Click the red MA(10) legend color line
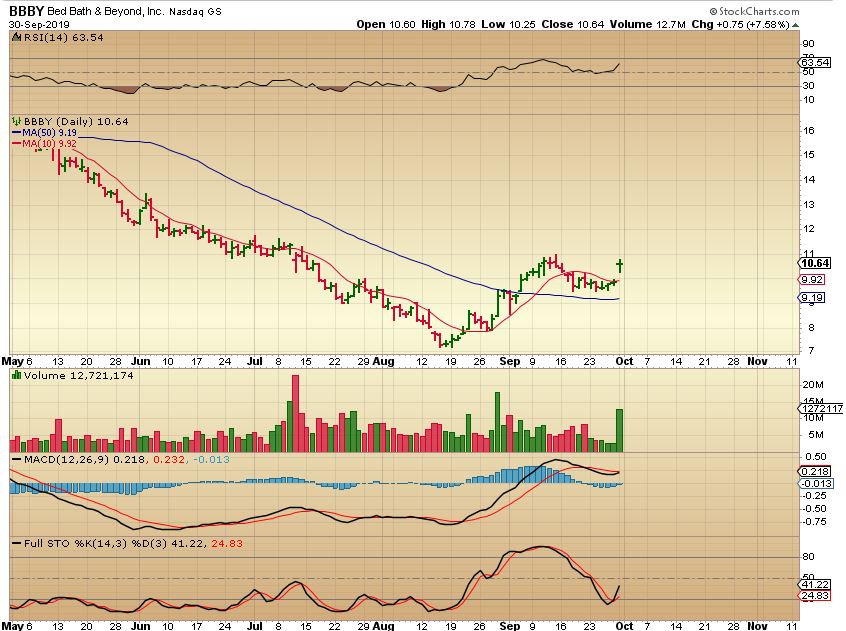This screenshot has width=846, height=631. click(x=15, y=143)
